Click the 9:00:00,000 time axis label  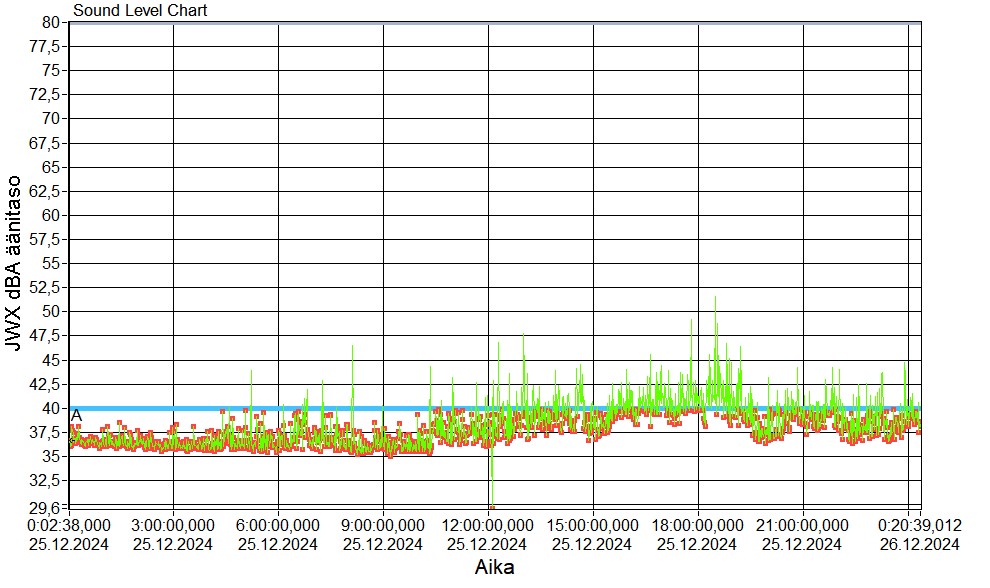(x=384, y=525)
